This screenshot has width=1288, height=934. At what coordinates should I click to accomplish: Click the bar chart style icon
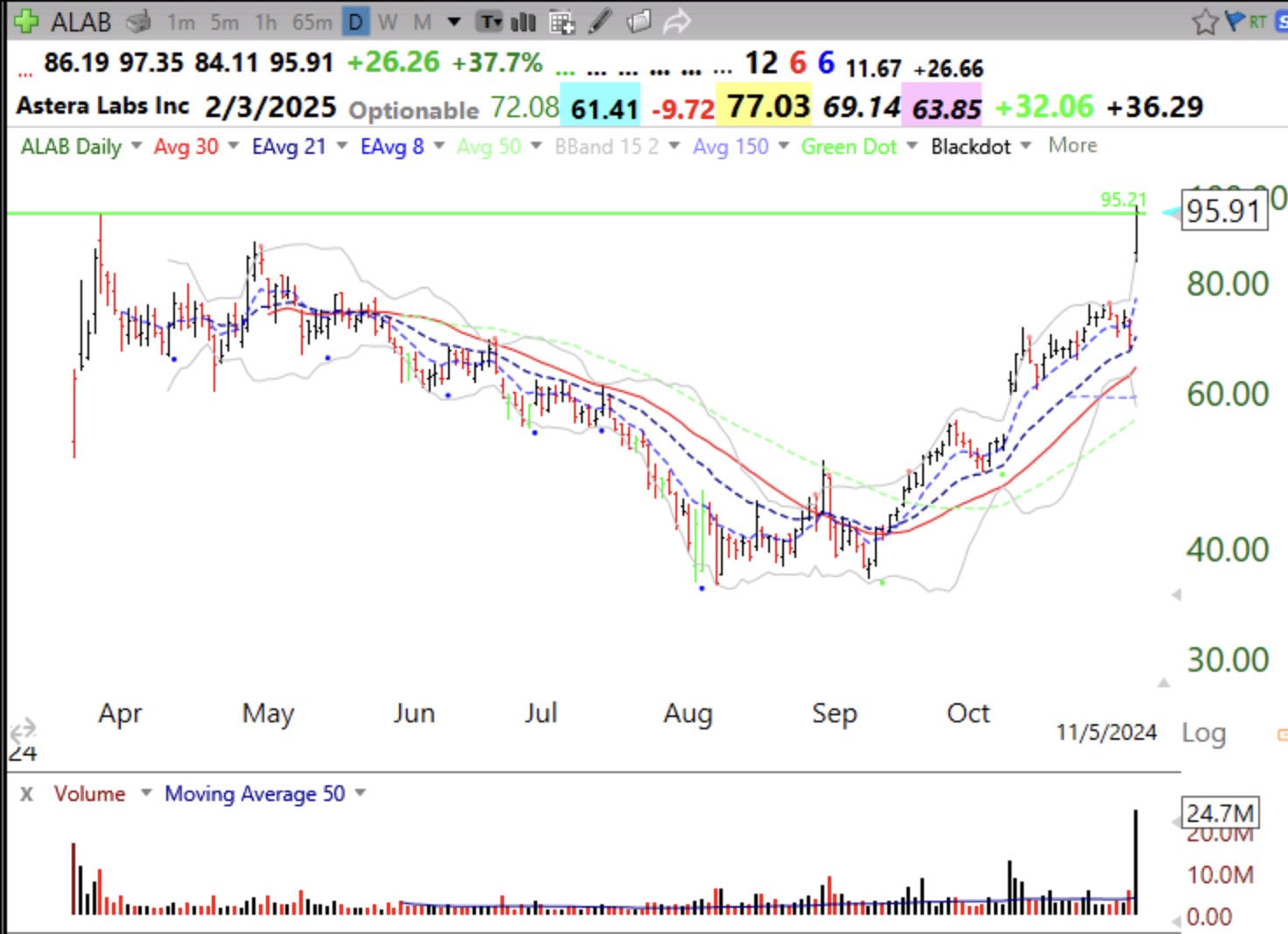[523, 22]
